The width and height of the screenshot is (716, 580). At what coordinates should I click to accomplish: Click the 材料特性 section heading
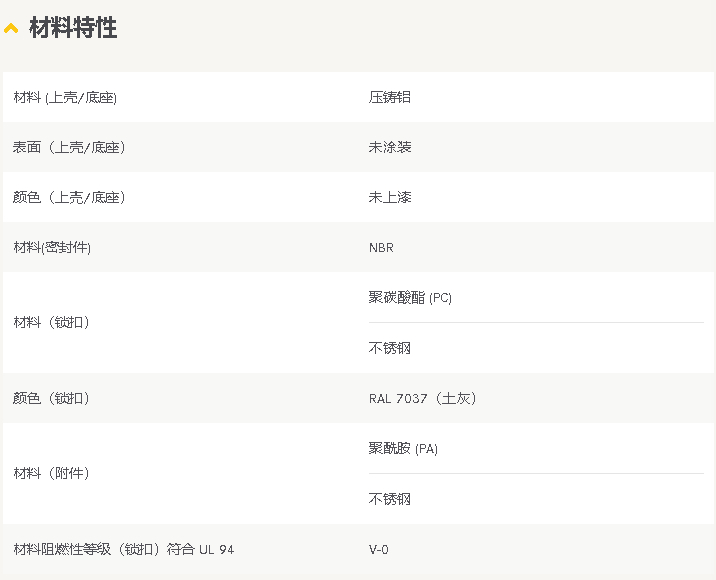73,27
